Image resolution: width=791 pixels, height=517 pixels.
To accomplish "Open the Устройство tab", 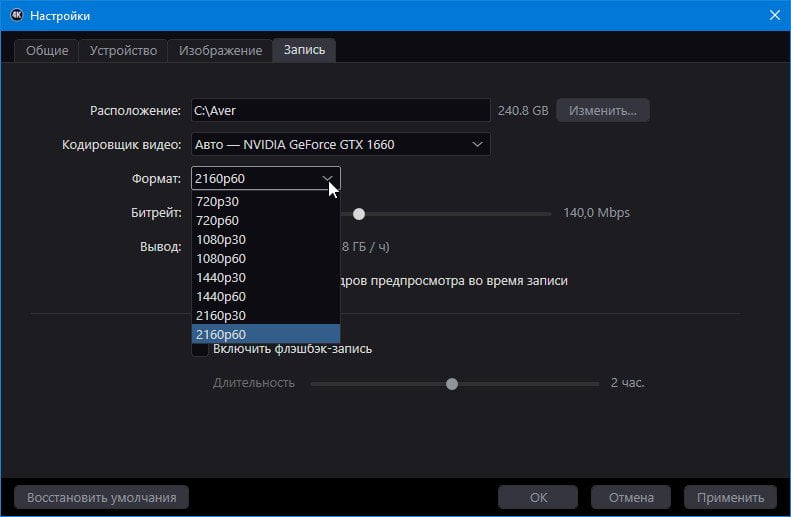I will tap(123, 50).
